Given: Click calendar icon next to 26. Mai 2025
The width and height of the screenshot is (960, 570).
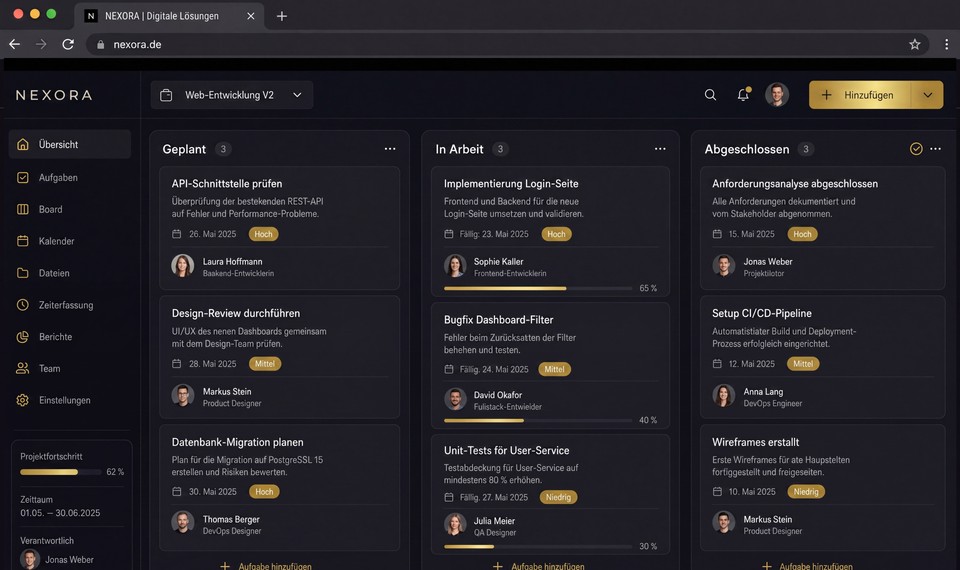Looking at the screenshot, I should pos(176,234).
